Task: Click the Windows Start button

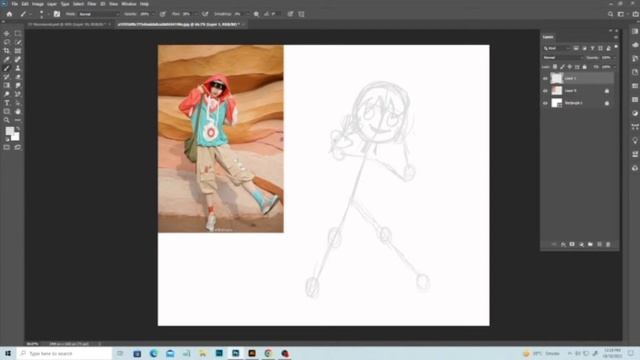Action: click(8, 353)
